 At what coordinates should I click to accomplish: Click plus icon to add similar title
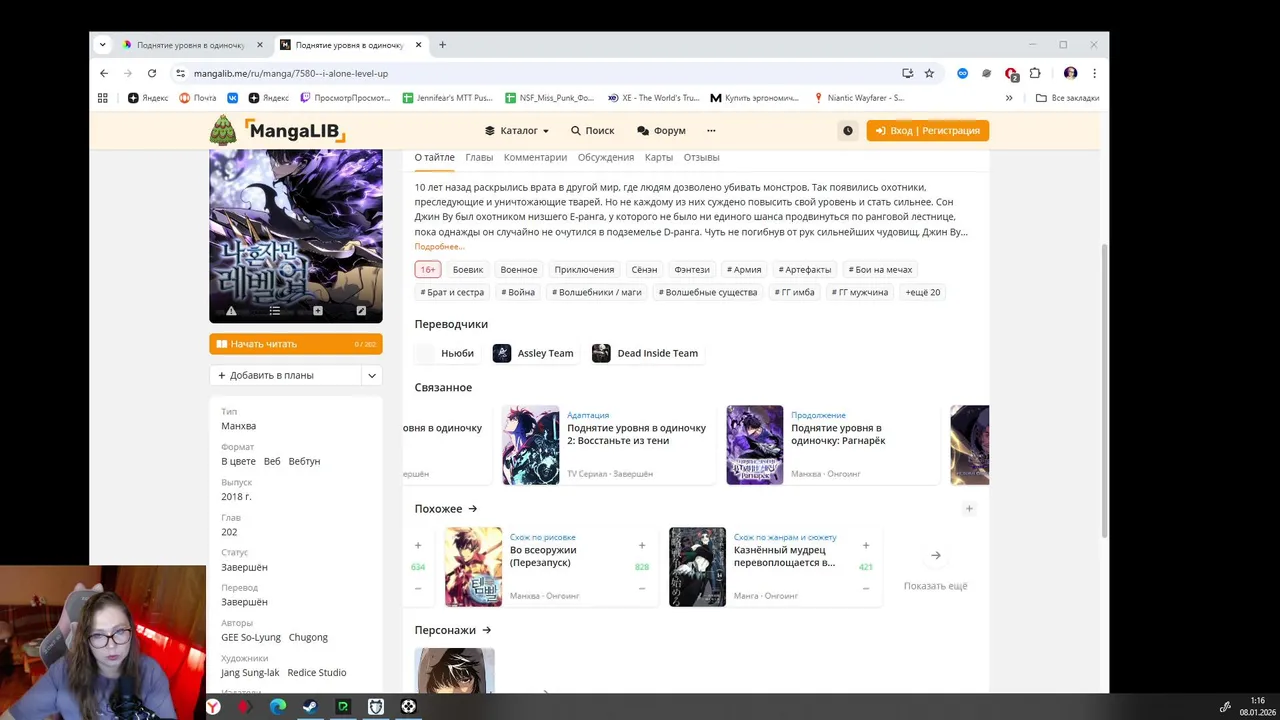pyautogui.click(x=969, y=509)
